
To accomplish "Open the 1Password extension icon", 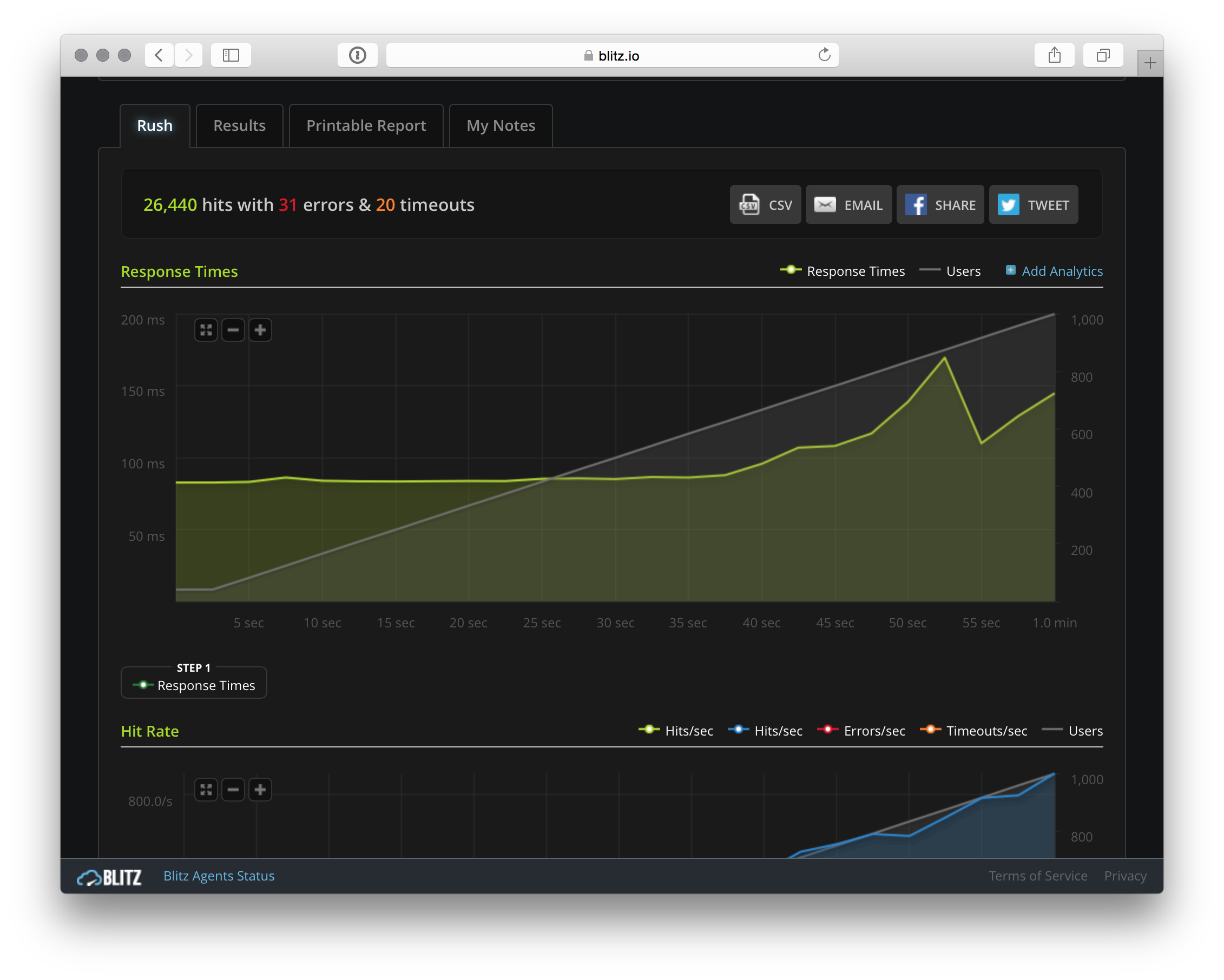I will coord(358,55).
